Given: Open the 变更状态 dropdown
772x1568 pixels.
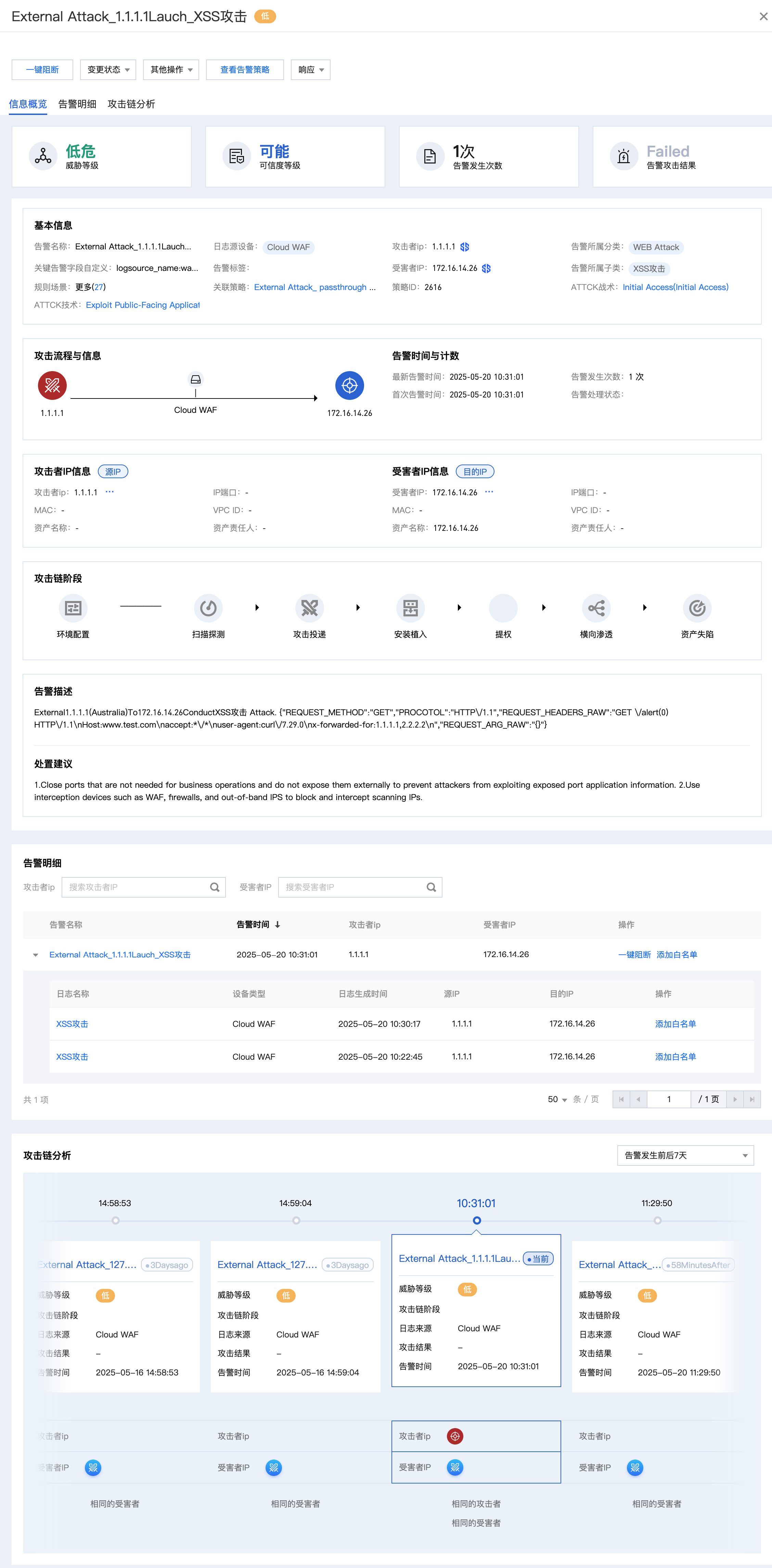Looking at the screenshot, I should [x=108, y=69].
